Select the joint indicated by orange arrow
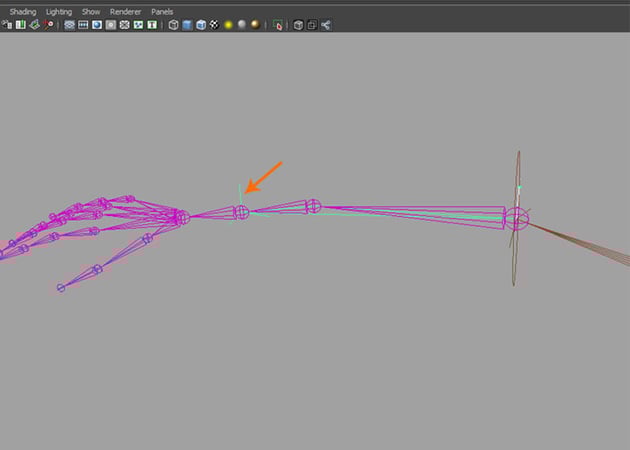 241,212
